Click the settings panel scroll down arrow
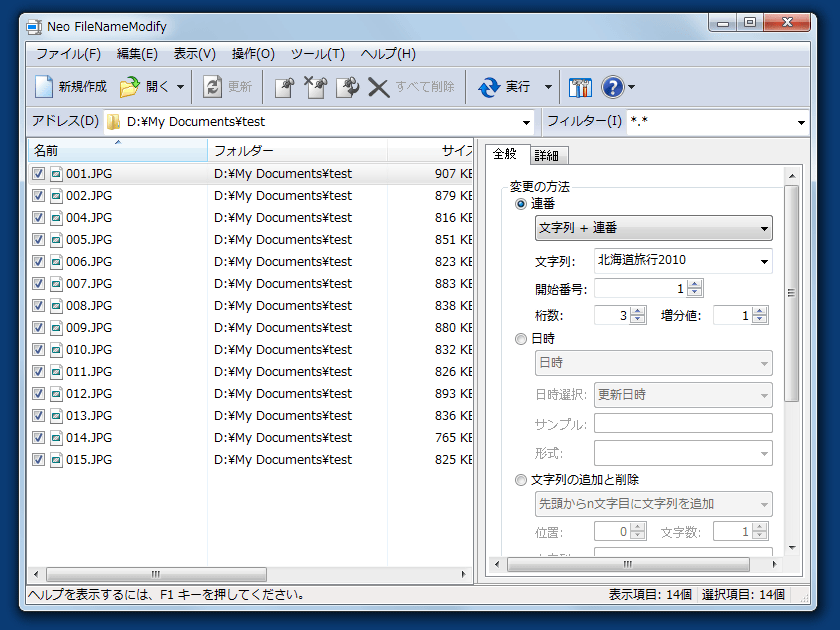840x630 pixels. coord(792,548)
